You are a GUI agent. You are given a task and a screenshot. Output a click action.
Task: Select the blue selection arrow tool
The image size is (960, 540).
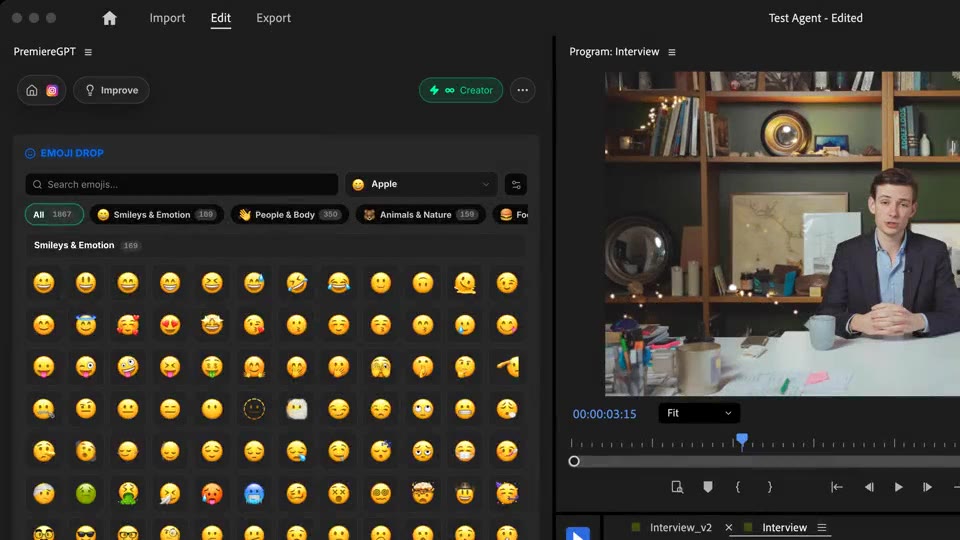pyautogui.click(x=577, y=533)
